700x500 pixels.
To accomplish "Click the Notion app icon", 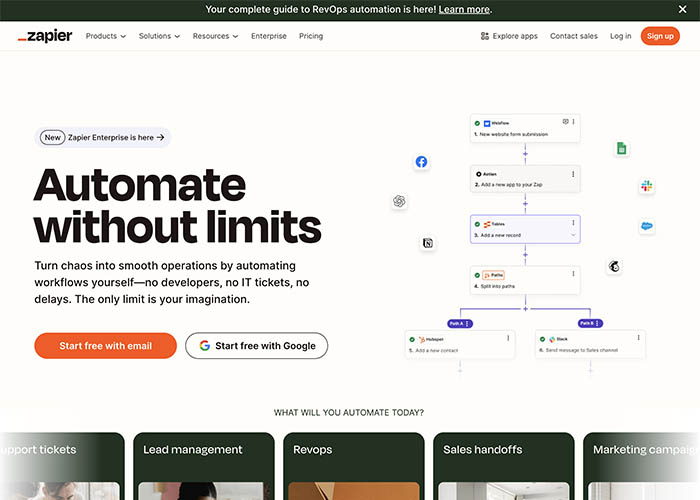I will tap(428, 243).
